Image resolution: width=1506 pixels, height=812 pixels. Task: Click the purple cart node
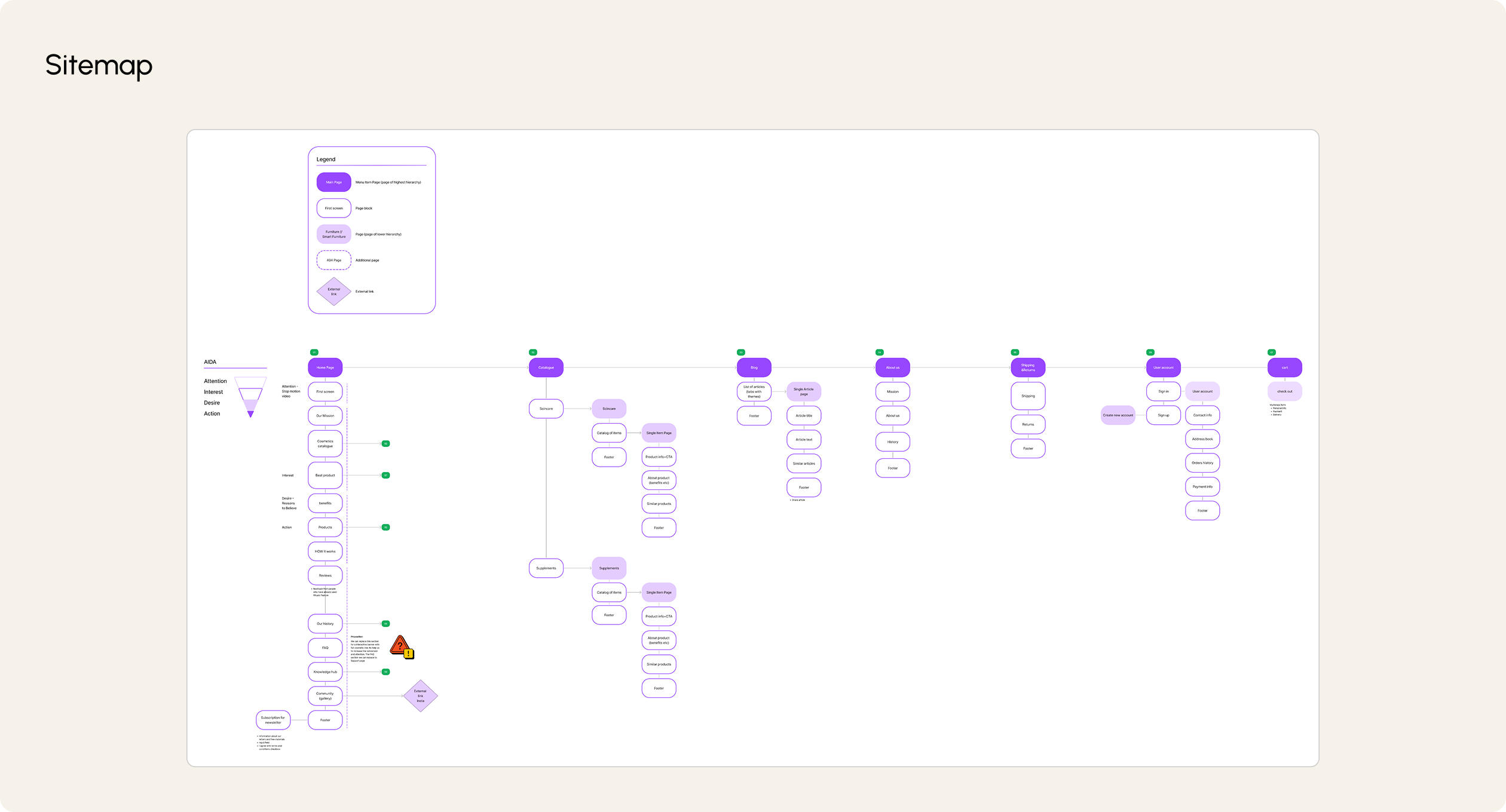tap(1284, 367)
